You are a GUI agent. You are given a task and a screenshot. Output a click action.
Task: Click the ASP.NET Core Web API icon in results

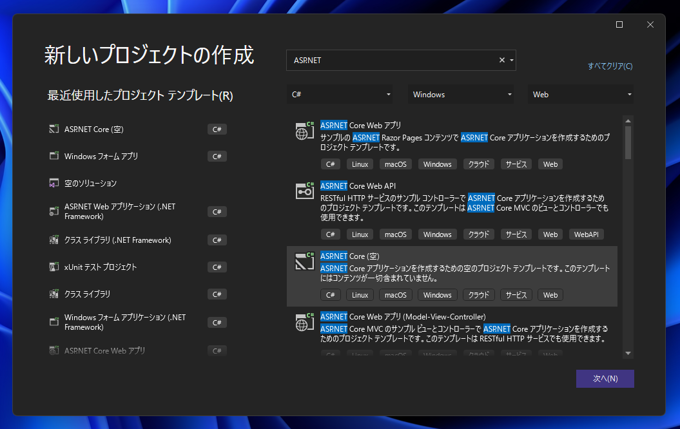[x=304, y=191]
